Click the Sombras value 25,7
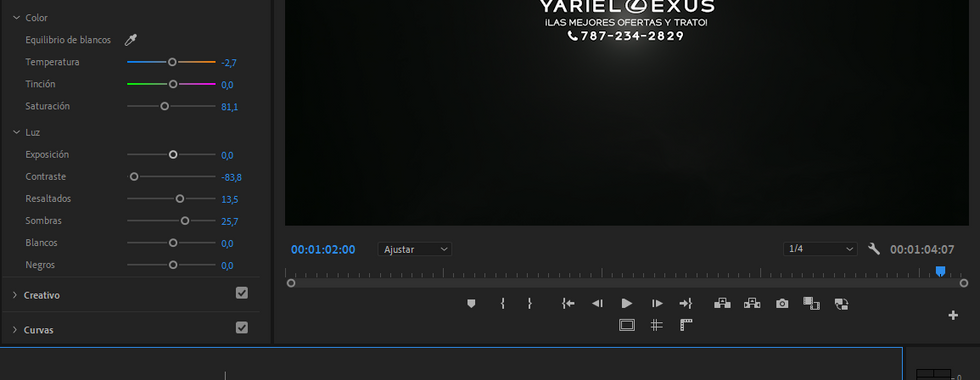This screenshot has width=980, height=380. [229, 221]
